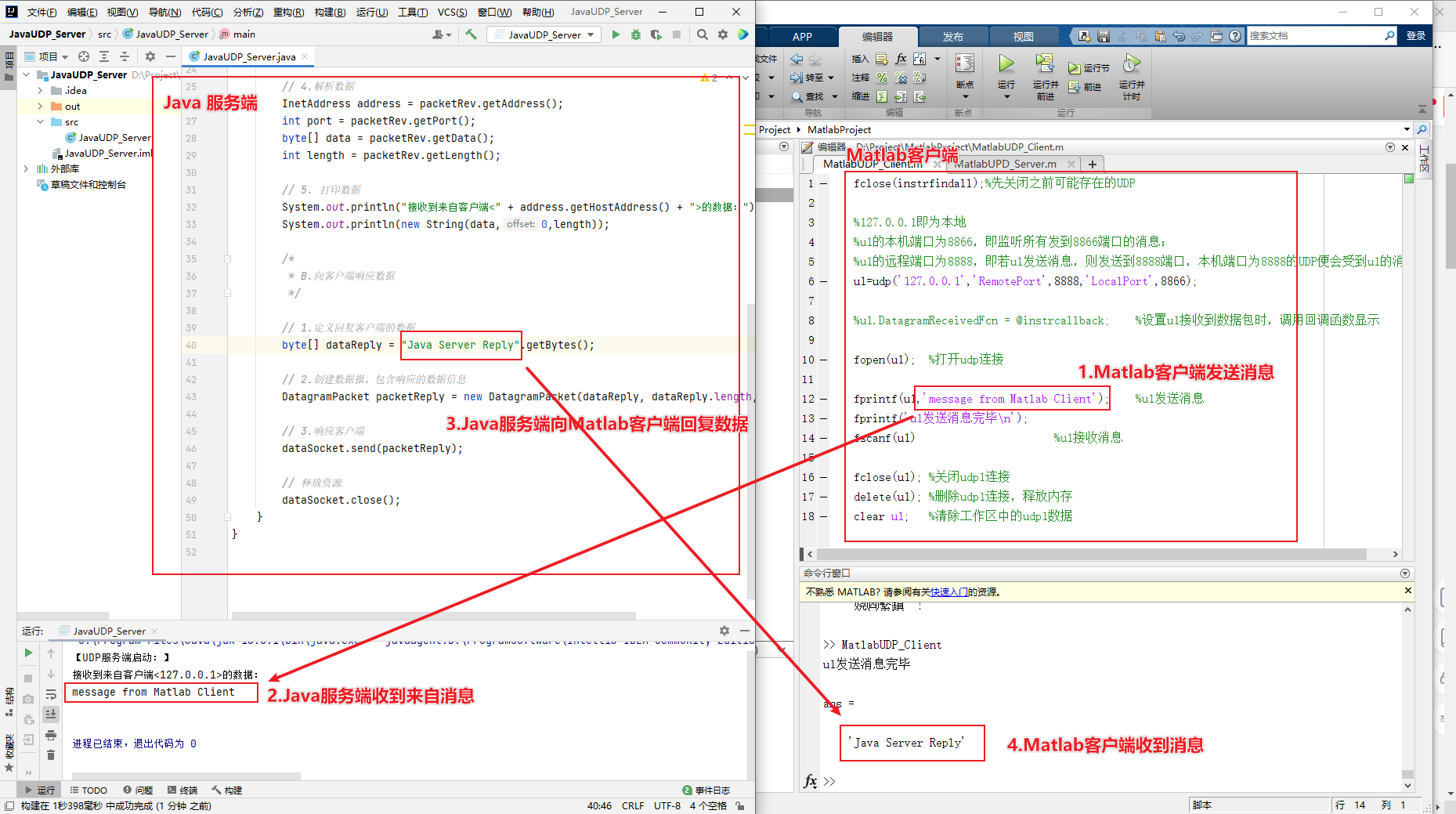Screen dimensions: 1456x814
Task: Click the green Run button in IntelliJ toolbar
Action: point(616,34)
